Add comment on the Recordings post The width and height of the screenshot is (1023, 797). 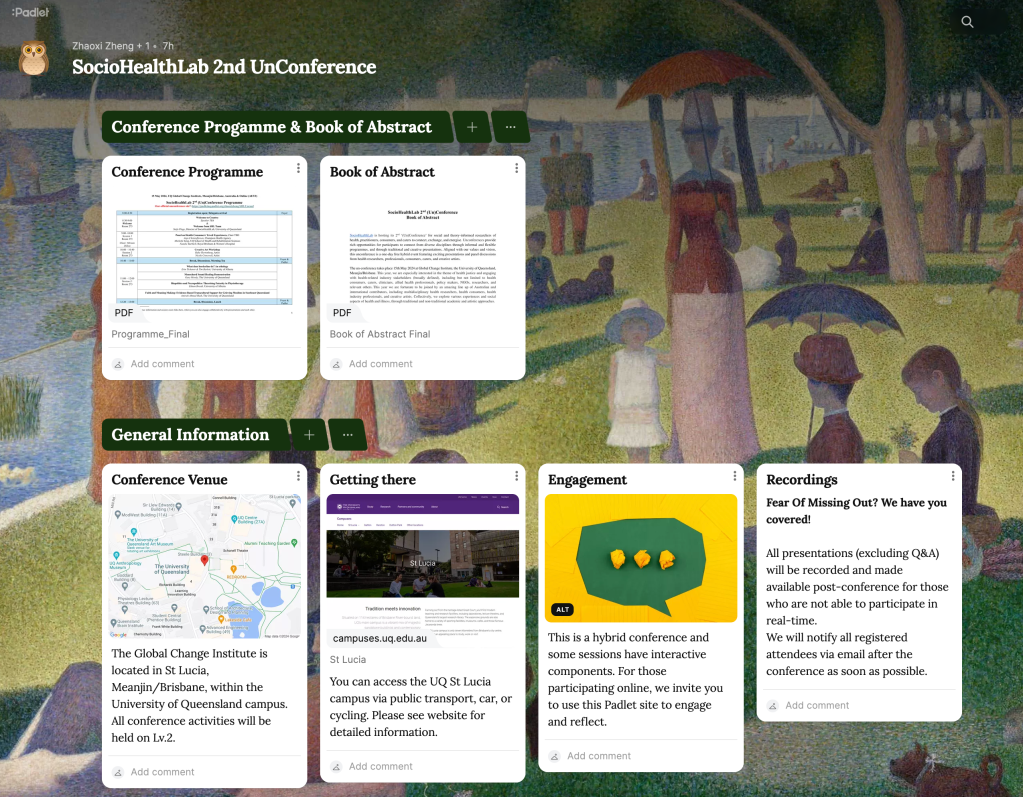817,705
